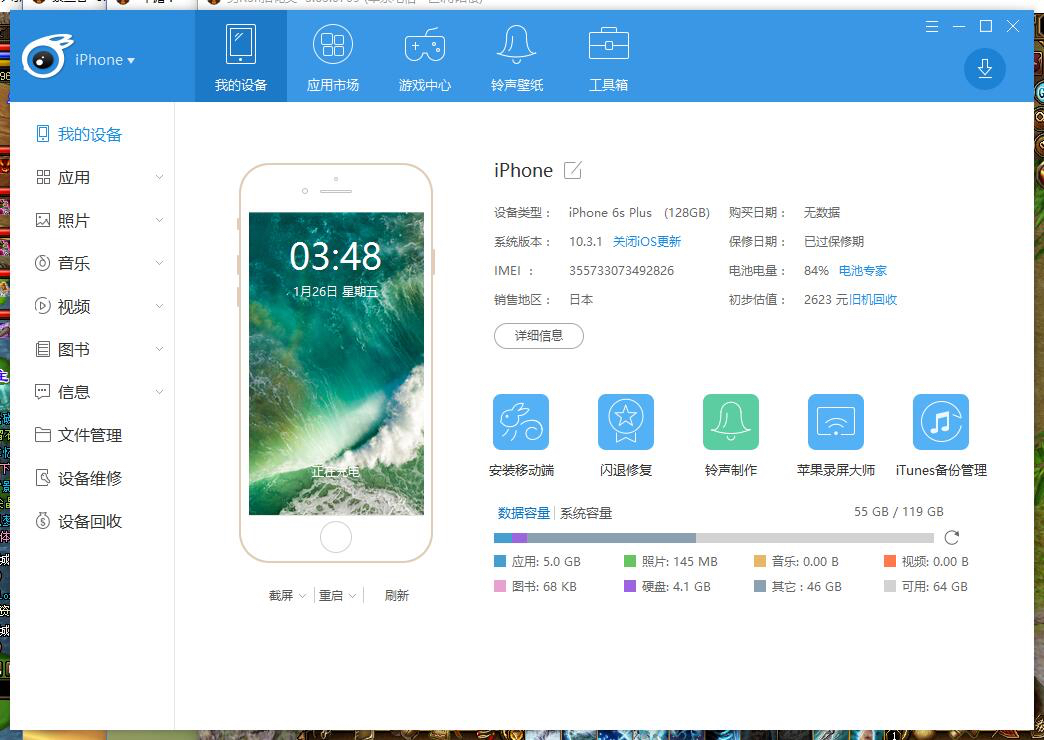Click the 音乐: 0.00 B legend entry
The height and width of the screenshot is (740, 1044).
coord(796,561)
